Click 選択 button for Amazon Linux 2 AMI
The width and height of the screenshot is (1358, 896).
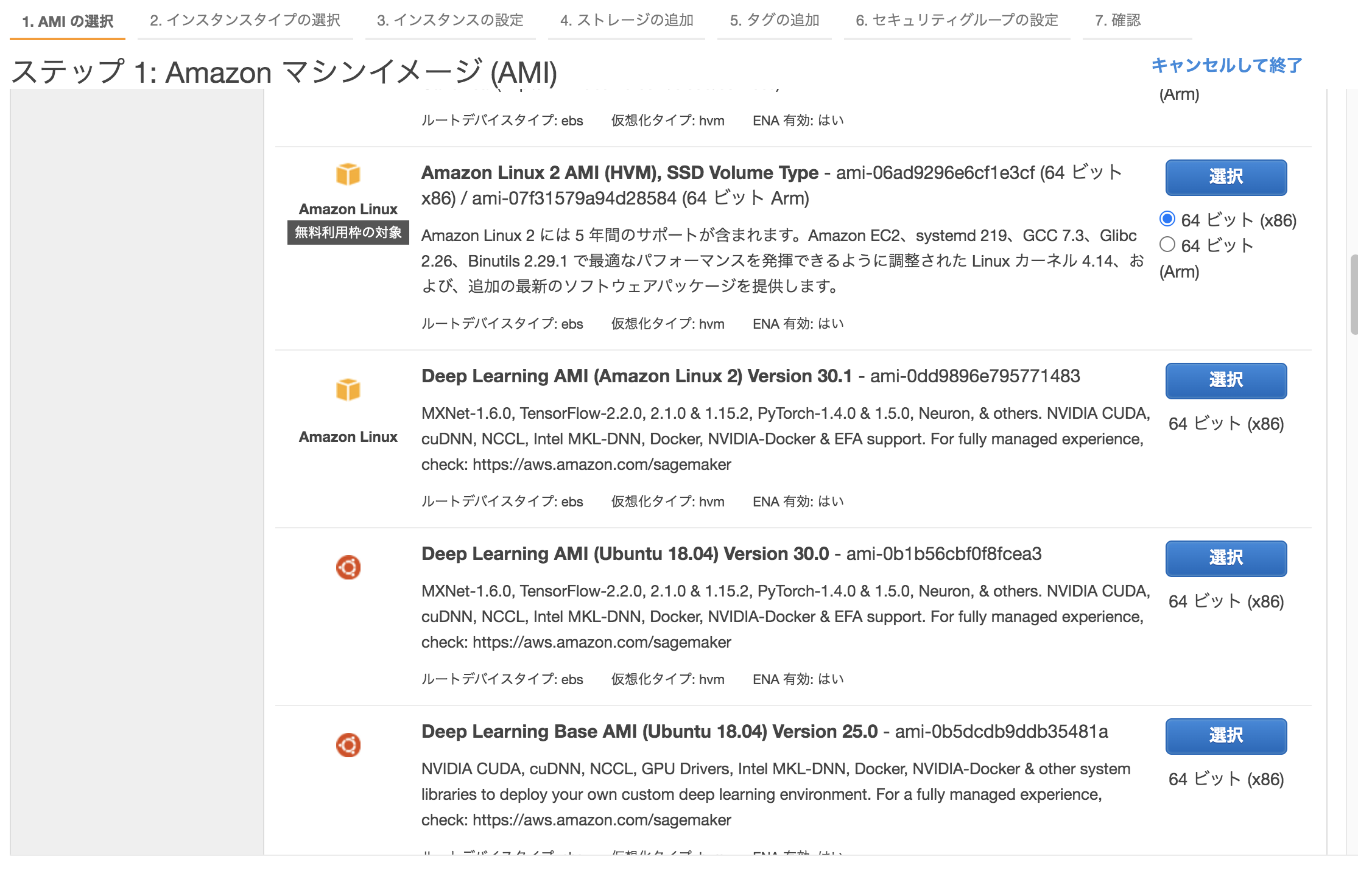[x=1226, y=177]
